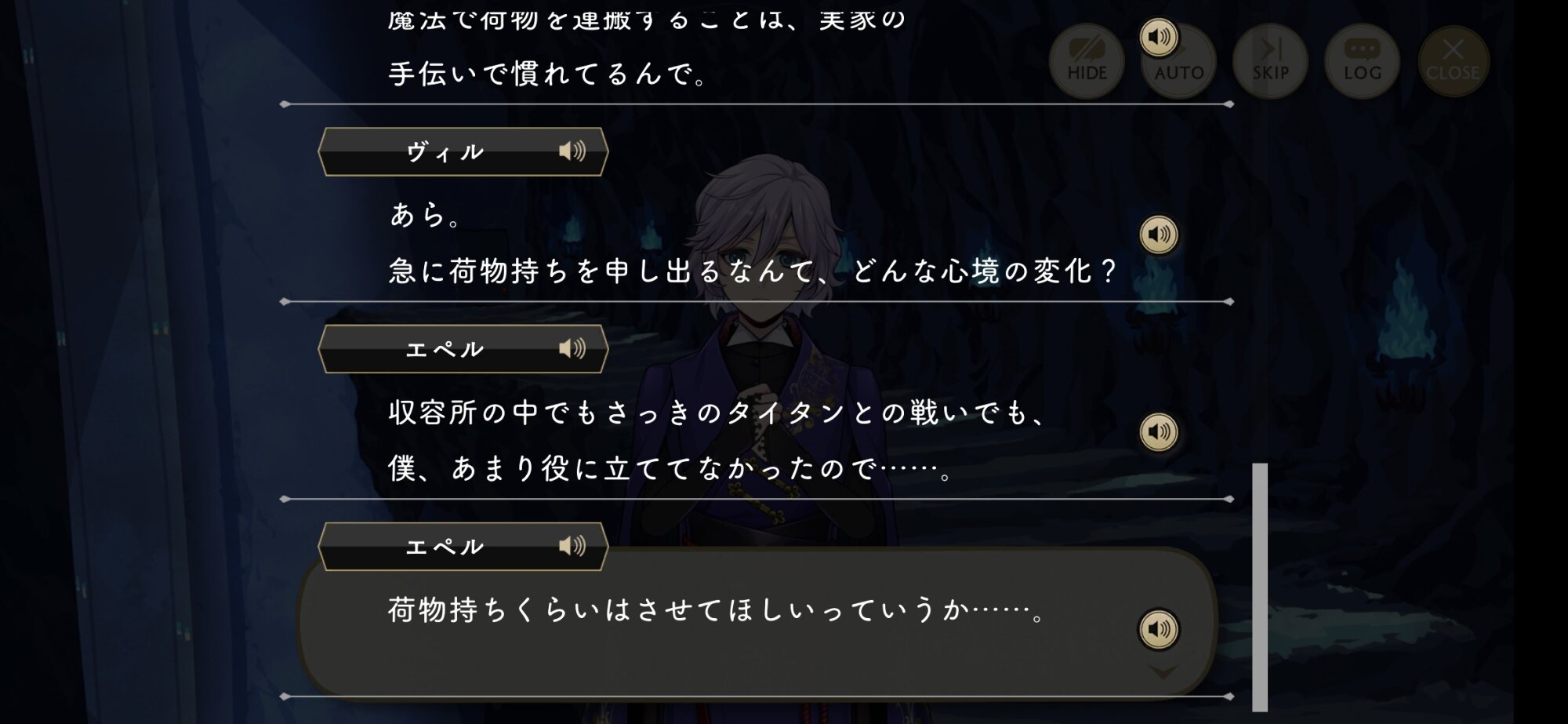Skip the story with SKIP button
1568x724 pixels.
1270,61
